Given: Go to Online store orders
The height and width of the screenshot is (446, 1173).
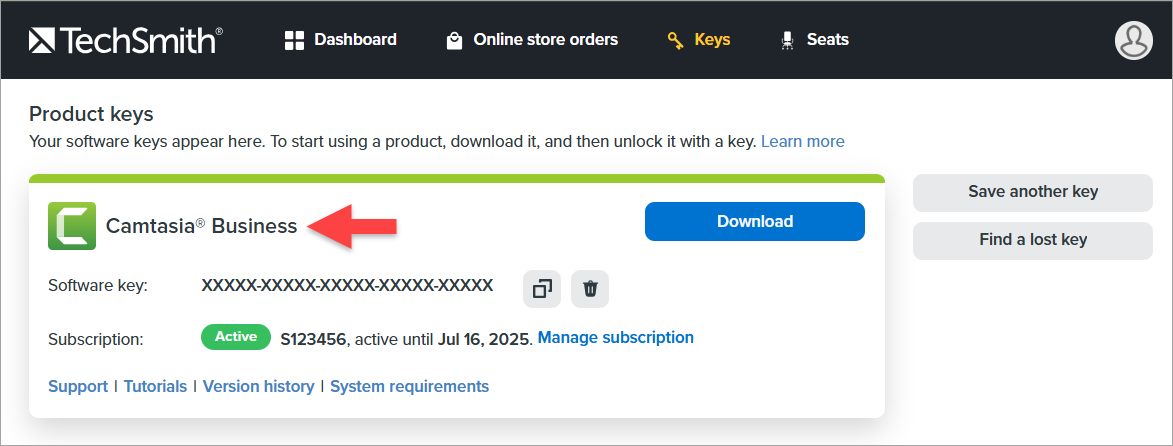Looking at the screenshot, I should [545, 40].
